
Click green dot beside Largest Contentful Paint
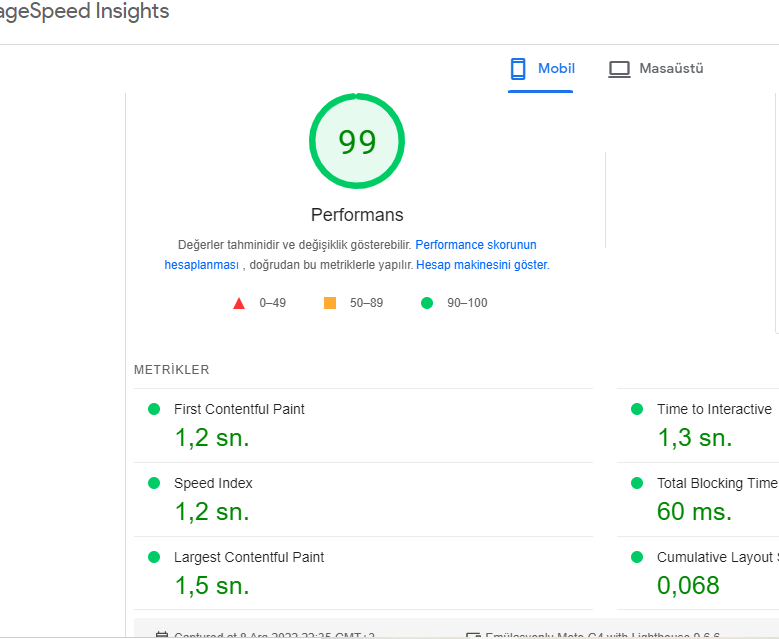click(x=154, y=557)
